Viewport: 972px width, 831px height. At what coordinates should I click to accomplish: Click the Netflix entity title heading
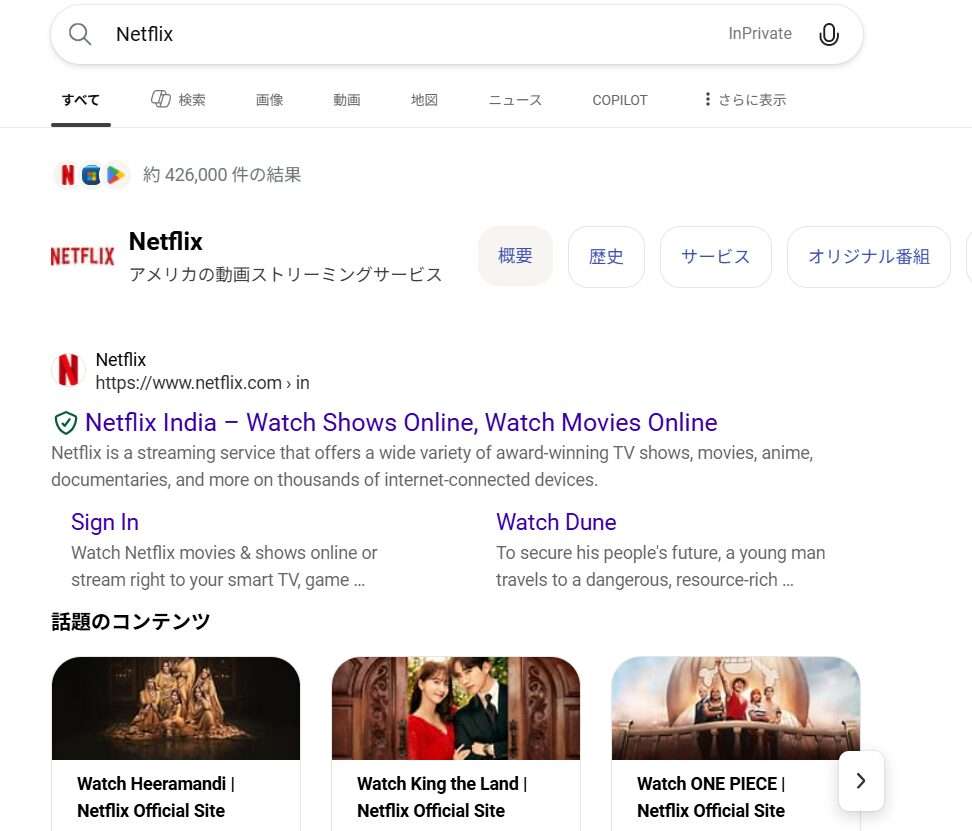tap(166, 242)
